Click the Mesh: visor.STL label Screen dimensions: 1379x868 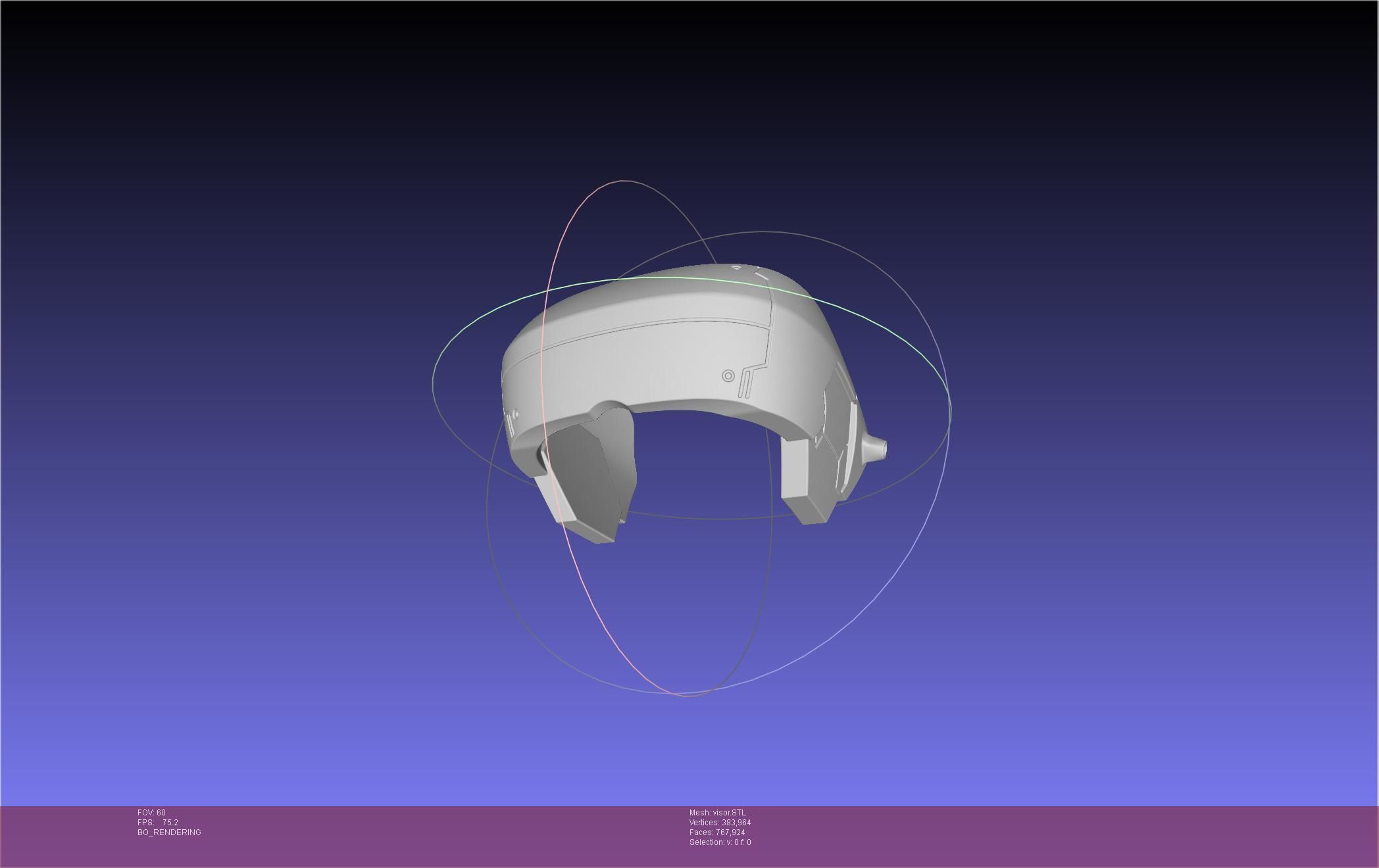click(718, 813)
